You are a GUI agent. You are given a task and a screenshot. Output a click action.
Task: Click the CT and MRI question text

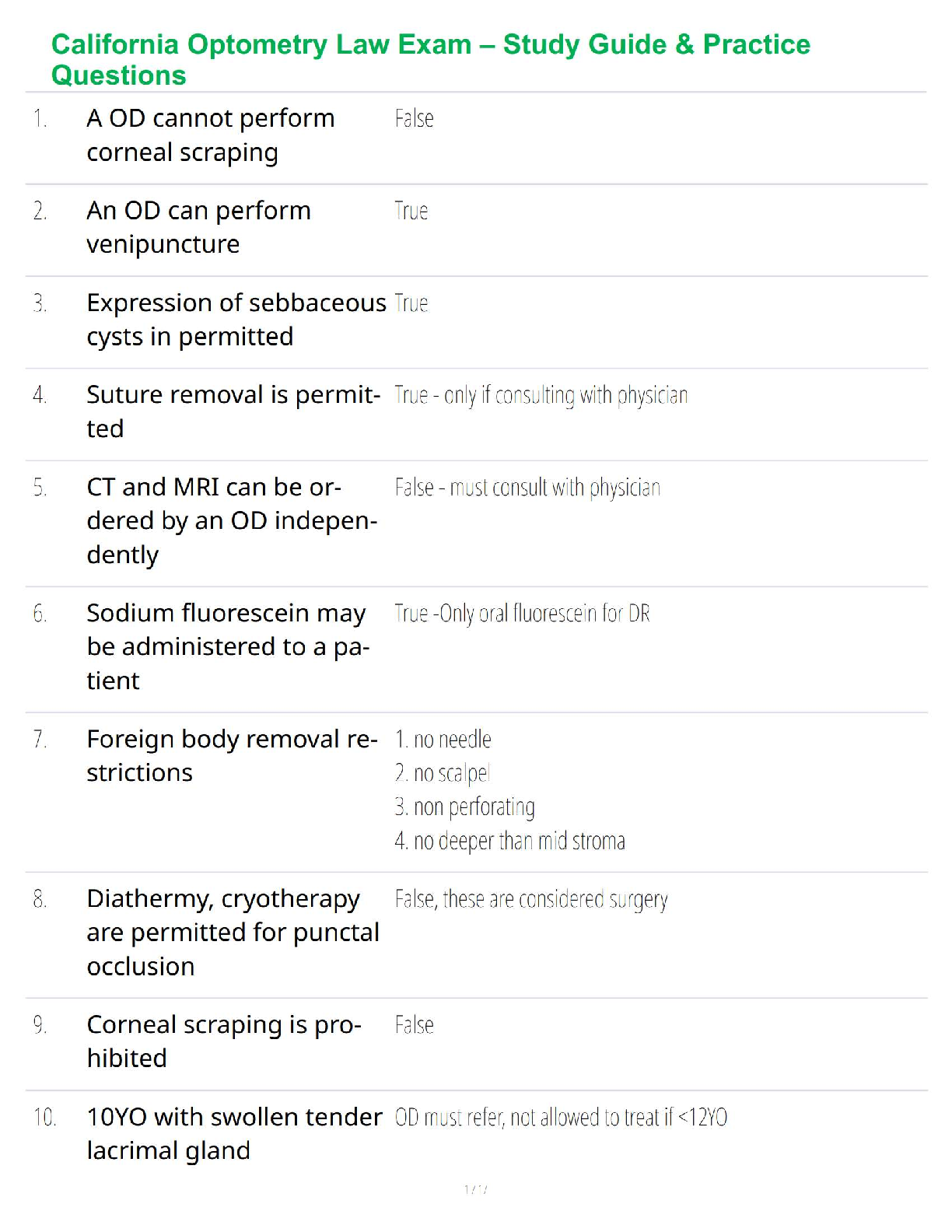pos(231,520)
